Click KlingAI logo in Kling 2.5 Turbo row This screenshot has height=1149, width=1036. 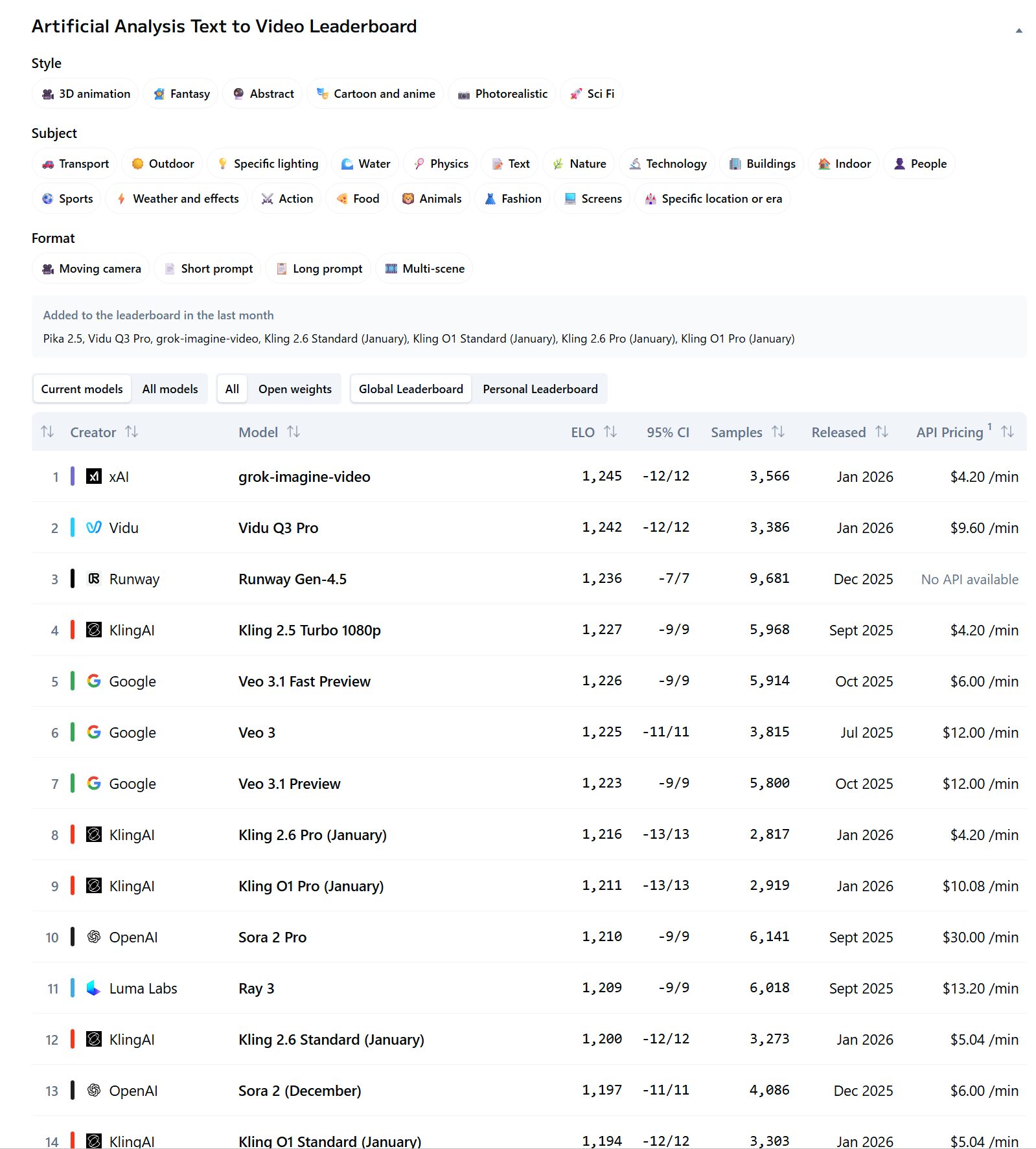tap(94, 630)
